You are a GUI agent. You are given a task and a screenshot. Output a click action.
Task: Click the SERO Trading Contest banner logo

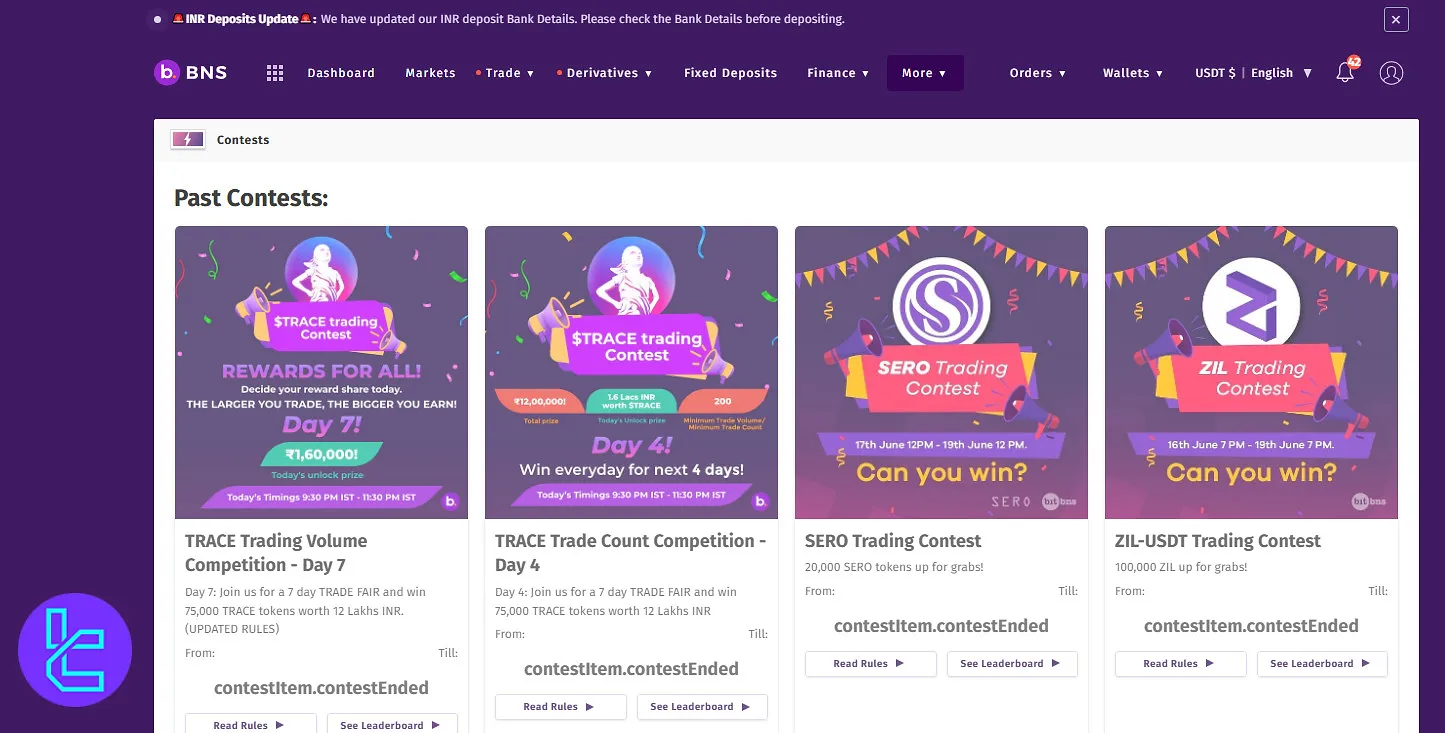click(x=940, y=305)
